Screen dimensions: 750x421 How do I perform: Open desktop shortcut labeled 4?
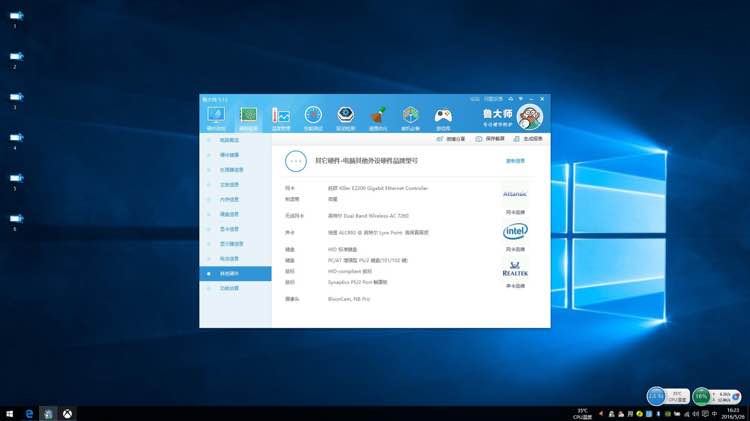pos(16,141)
